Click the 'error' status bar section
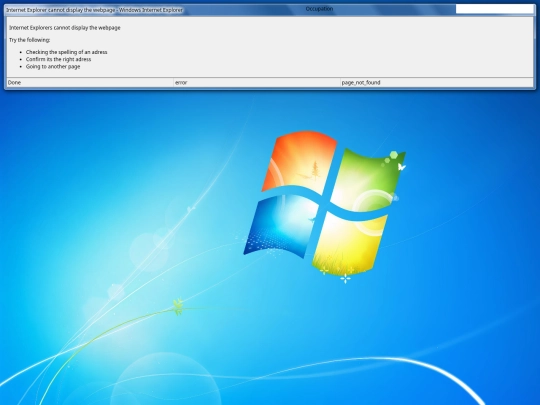Viewport: 540px width, 405px height. pyautogui.click(x=257, y=83)
